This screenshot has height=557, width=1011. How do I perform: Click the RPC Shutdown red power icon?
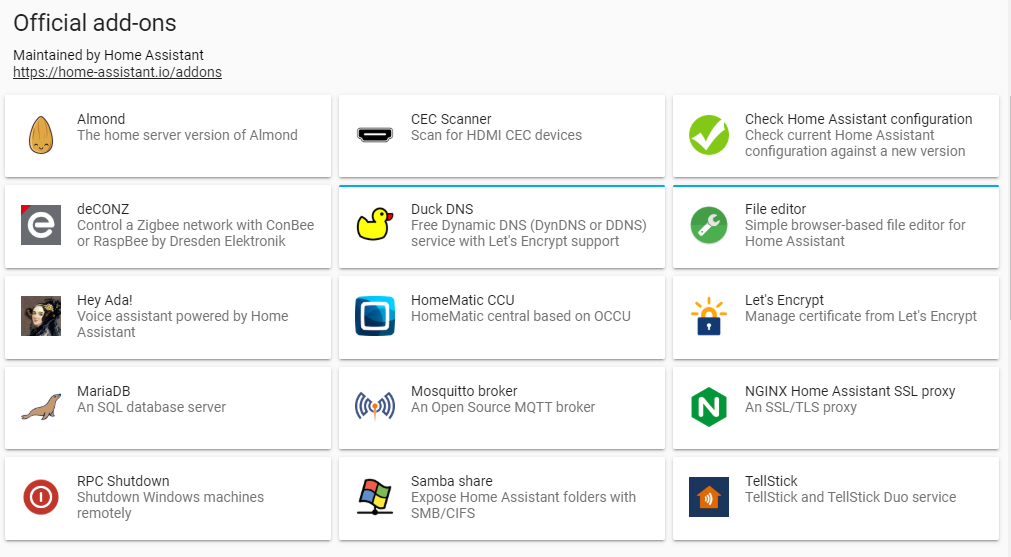(x=41, y=497)
